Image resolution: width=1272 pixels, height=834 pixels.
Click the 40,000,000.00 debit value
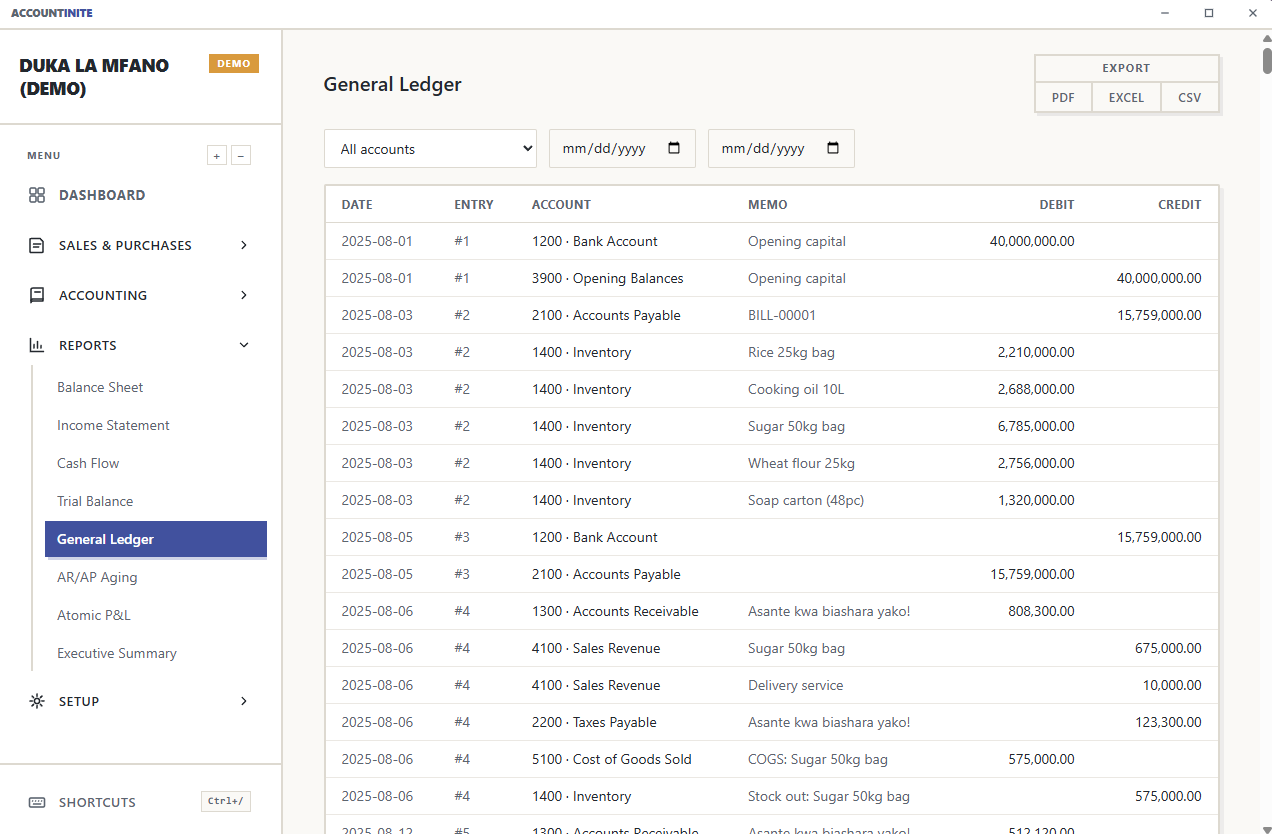[x=1032, y=241]
